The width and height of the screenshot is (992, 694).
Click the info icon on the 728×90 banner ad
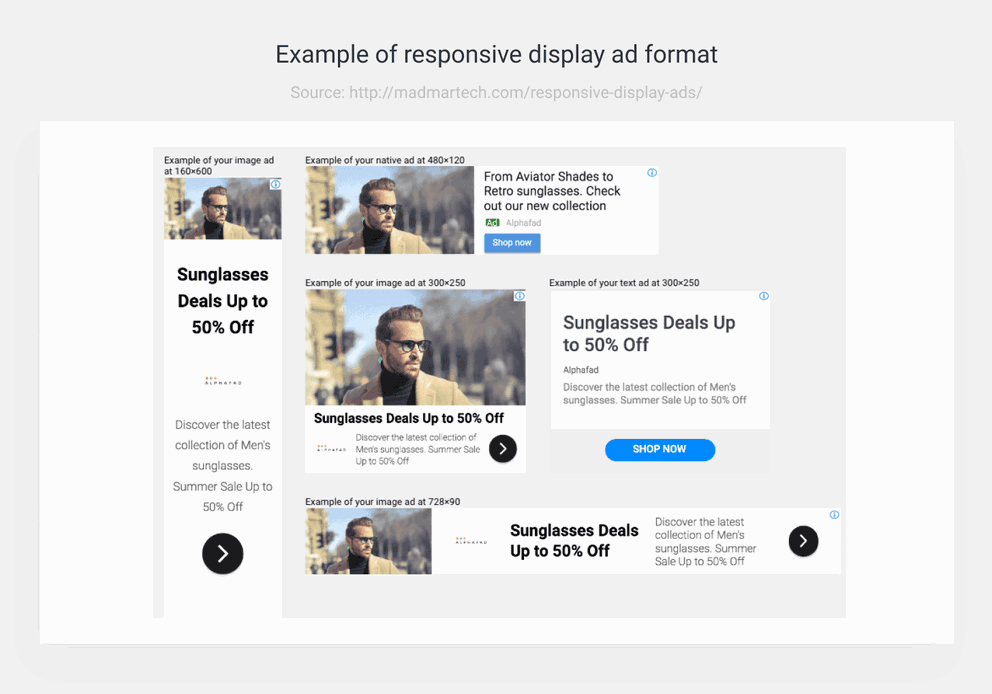click(x=834, y=514)
